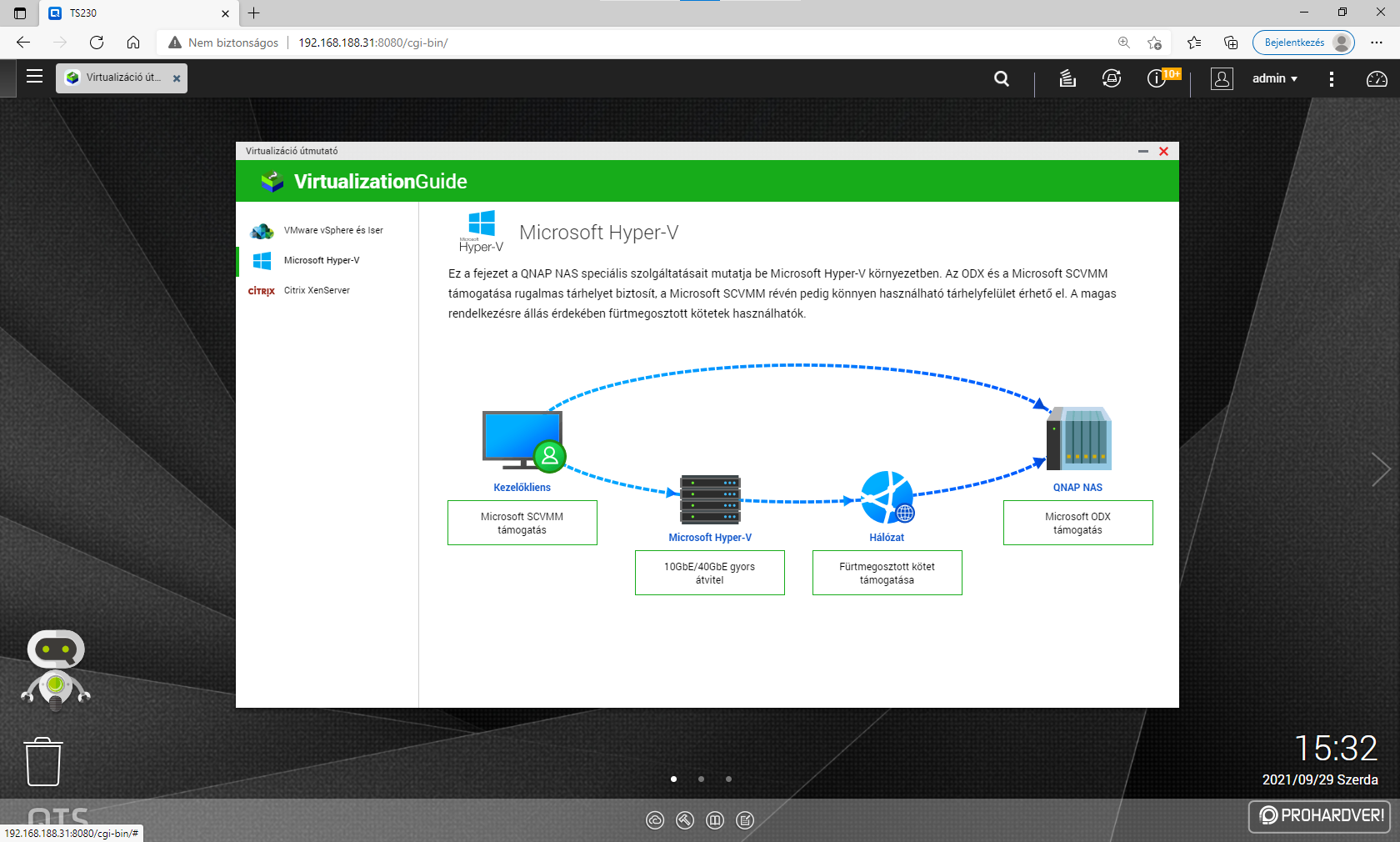Select Microsoft Hyper-V in sidebar
Viewport: 1400px width, 842px height.
point(327,260)
